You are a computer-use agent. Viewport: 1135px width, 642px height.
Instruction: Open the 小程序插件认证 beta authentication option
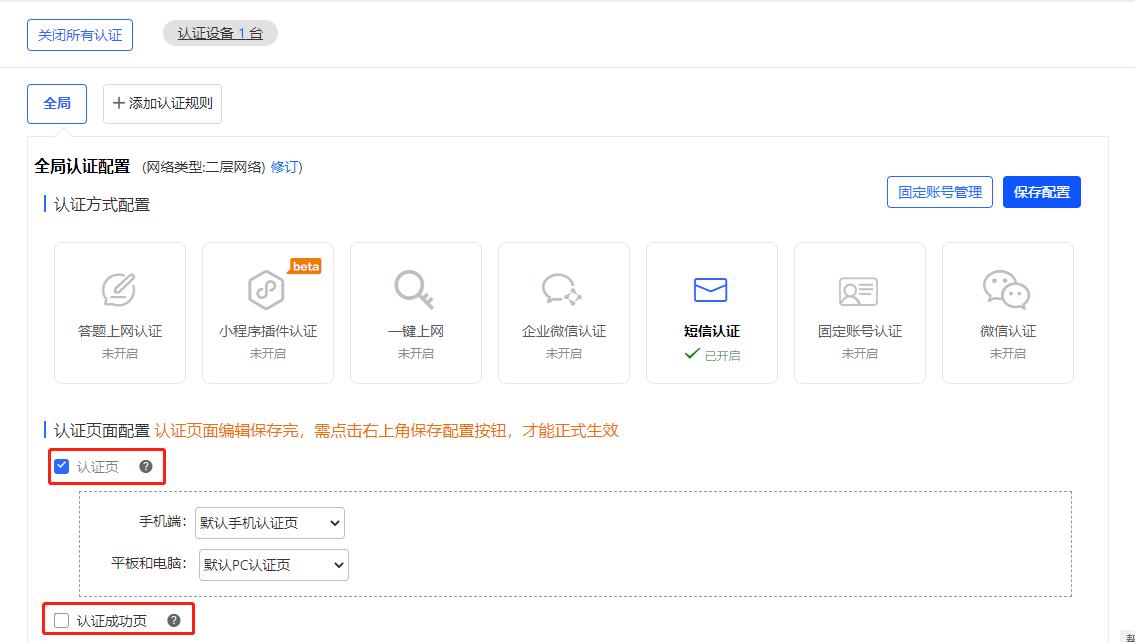tap(267, 290)
